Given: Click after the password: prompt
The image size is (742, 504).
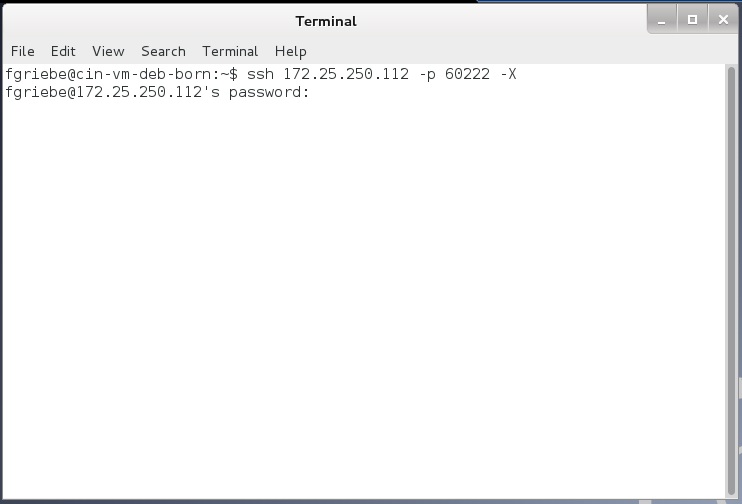Looking at the screenshot, I should click(318, 92).
